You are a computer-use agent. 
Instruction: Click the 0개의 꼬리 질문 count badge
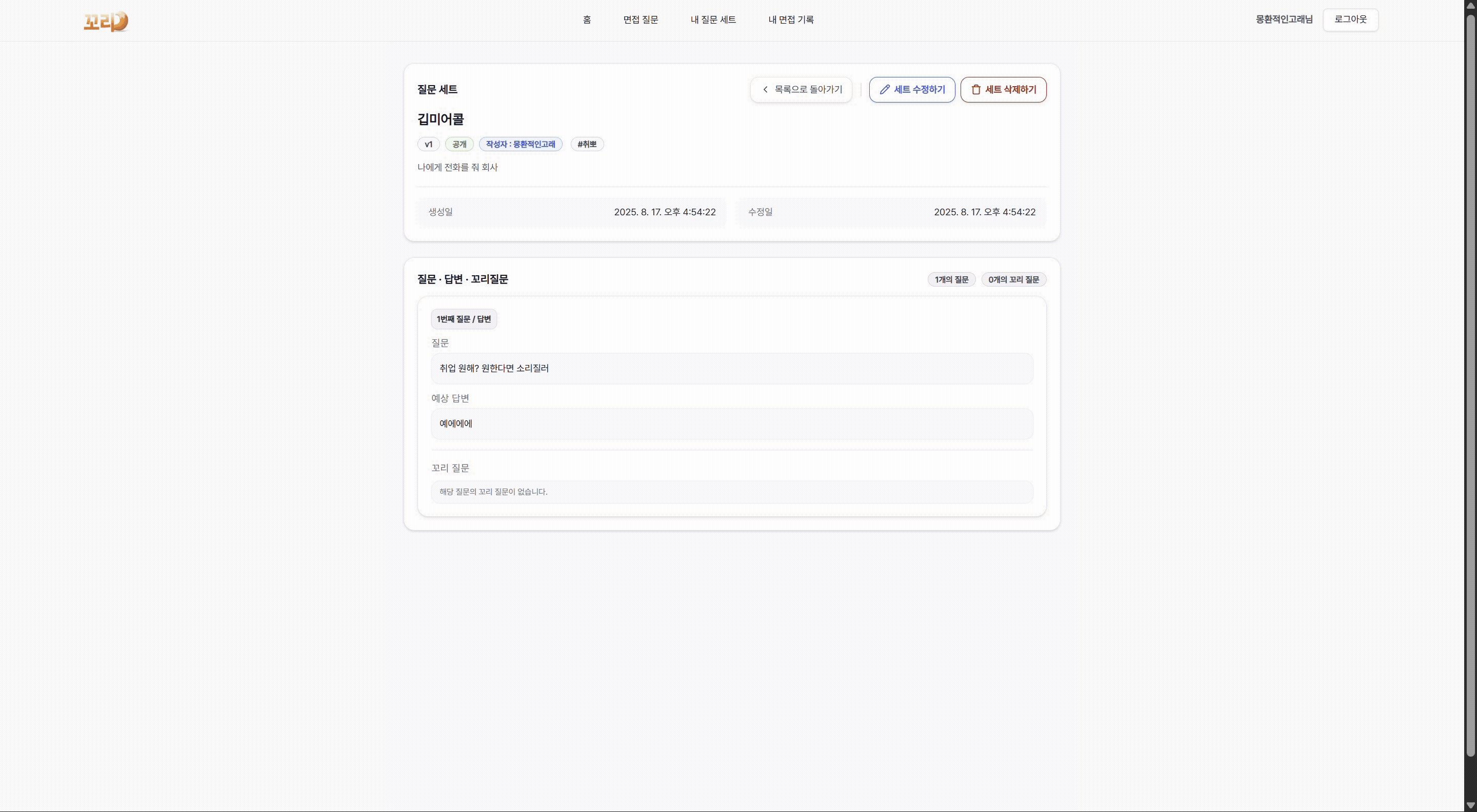(x=1013, y=280)
